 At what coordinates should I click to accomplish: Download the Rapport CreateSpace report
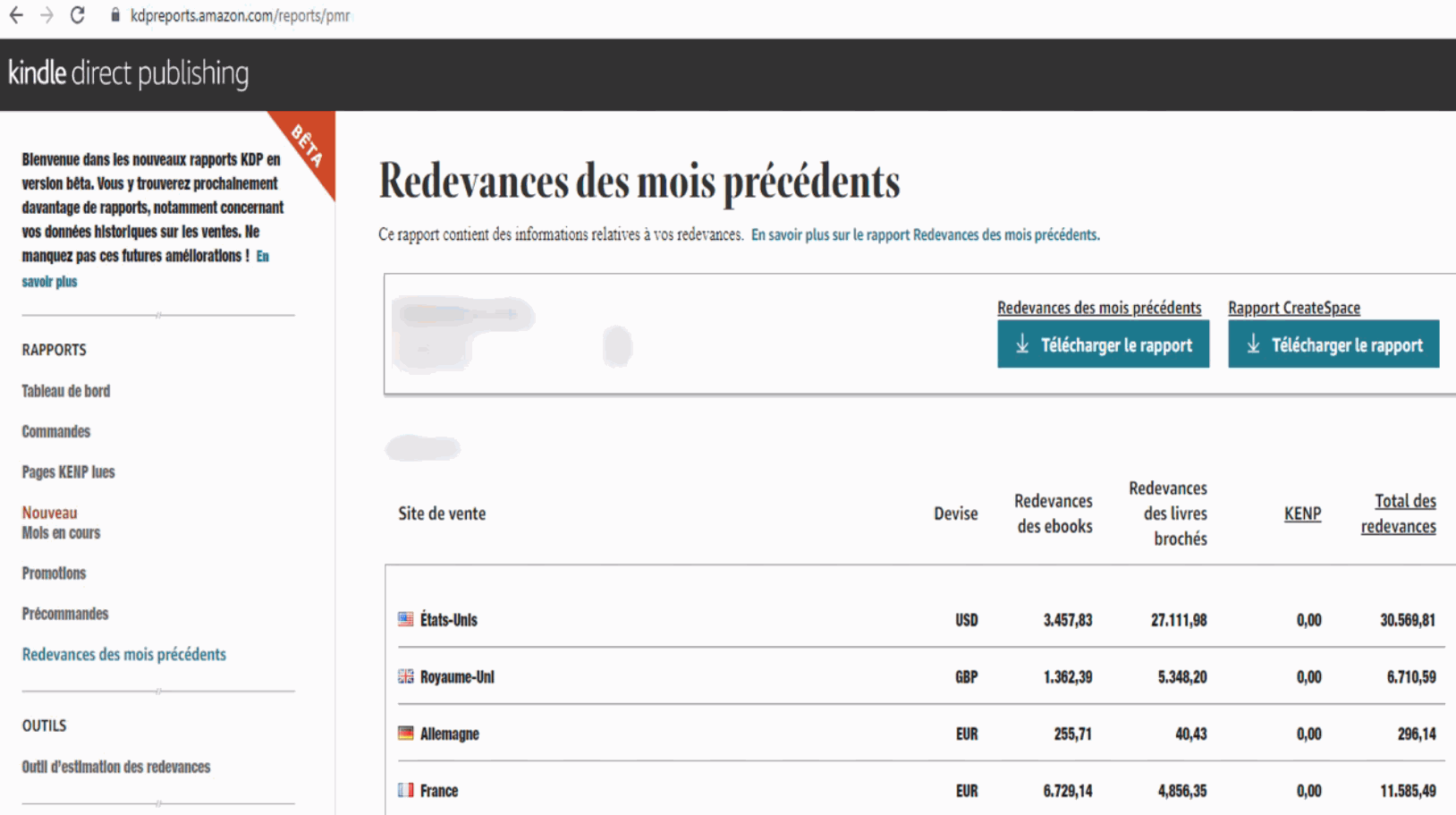1333,344
